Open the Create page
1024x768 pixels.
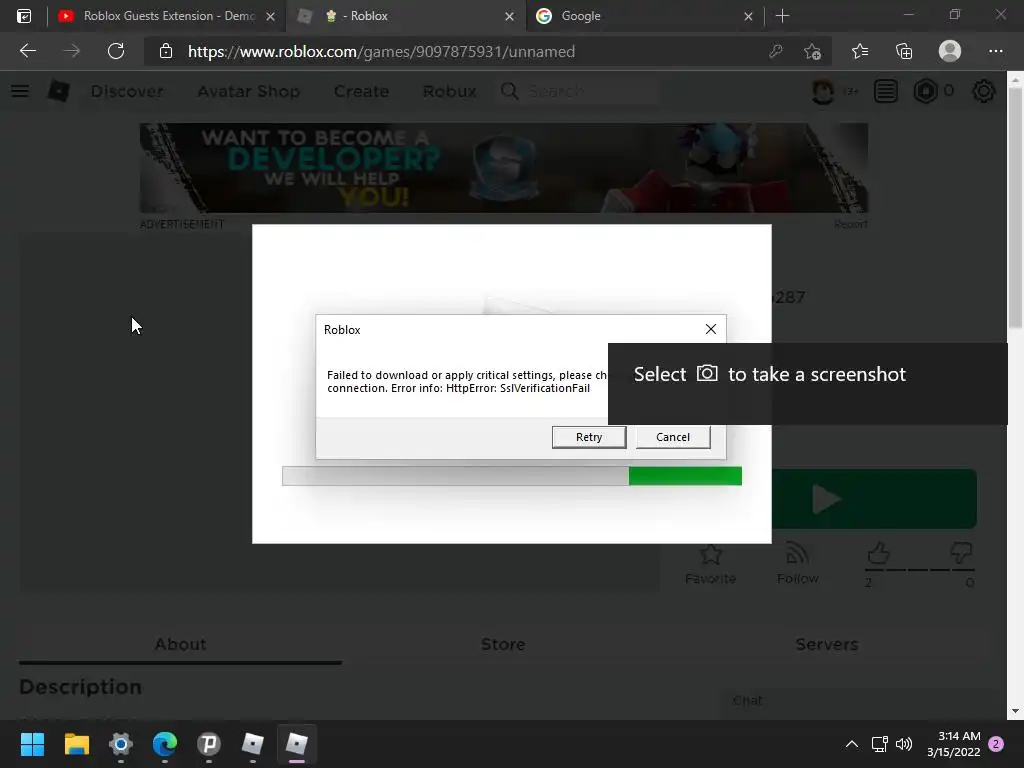[361, 91]
